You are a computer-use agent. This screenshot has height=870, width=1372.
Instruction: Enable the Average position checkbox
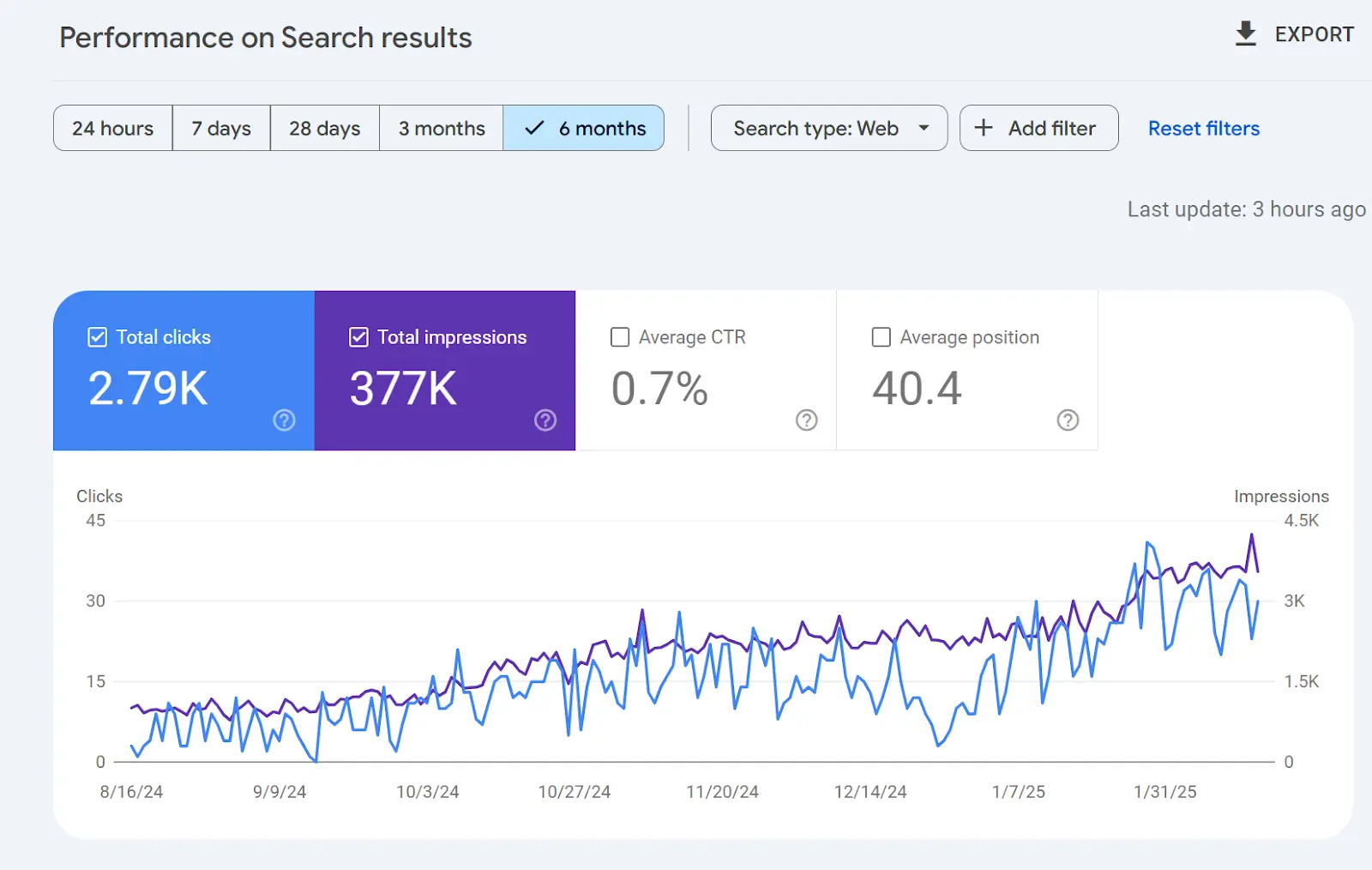pyautogui.click(x=881, y=337)
